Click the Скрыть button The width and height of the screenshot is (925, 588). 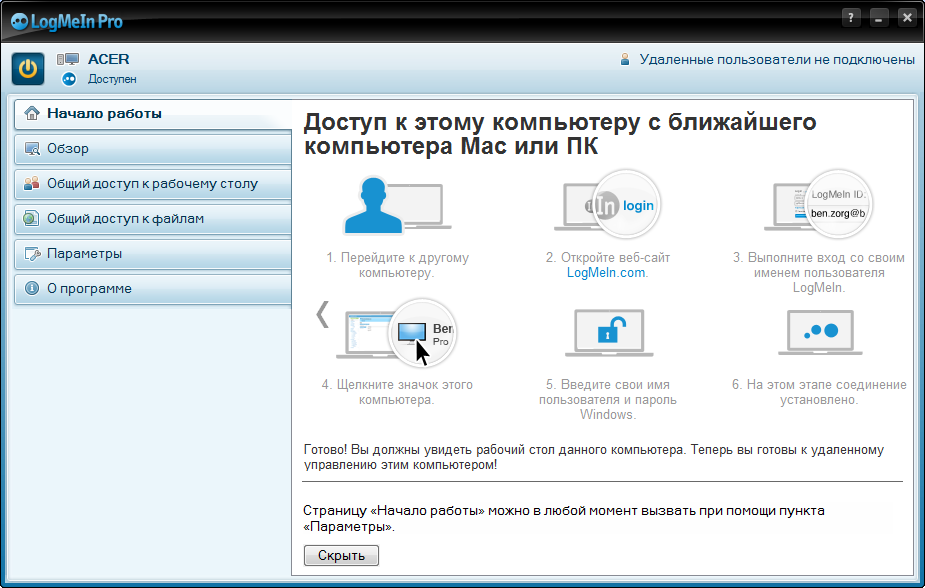point(342,556)
